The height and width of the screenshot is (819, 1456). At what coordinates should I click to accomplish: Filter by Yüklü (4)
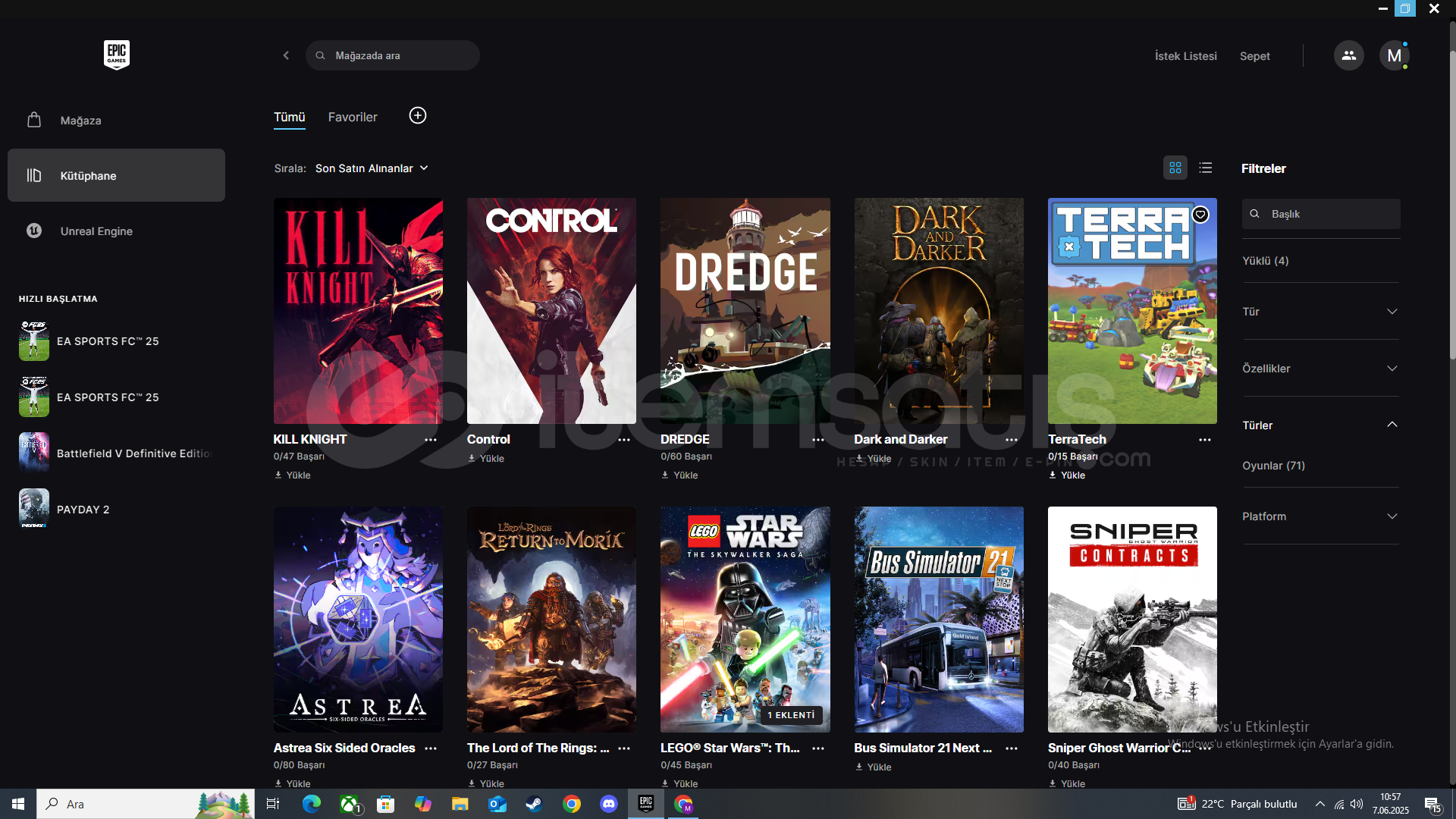coord(1266,261)
